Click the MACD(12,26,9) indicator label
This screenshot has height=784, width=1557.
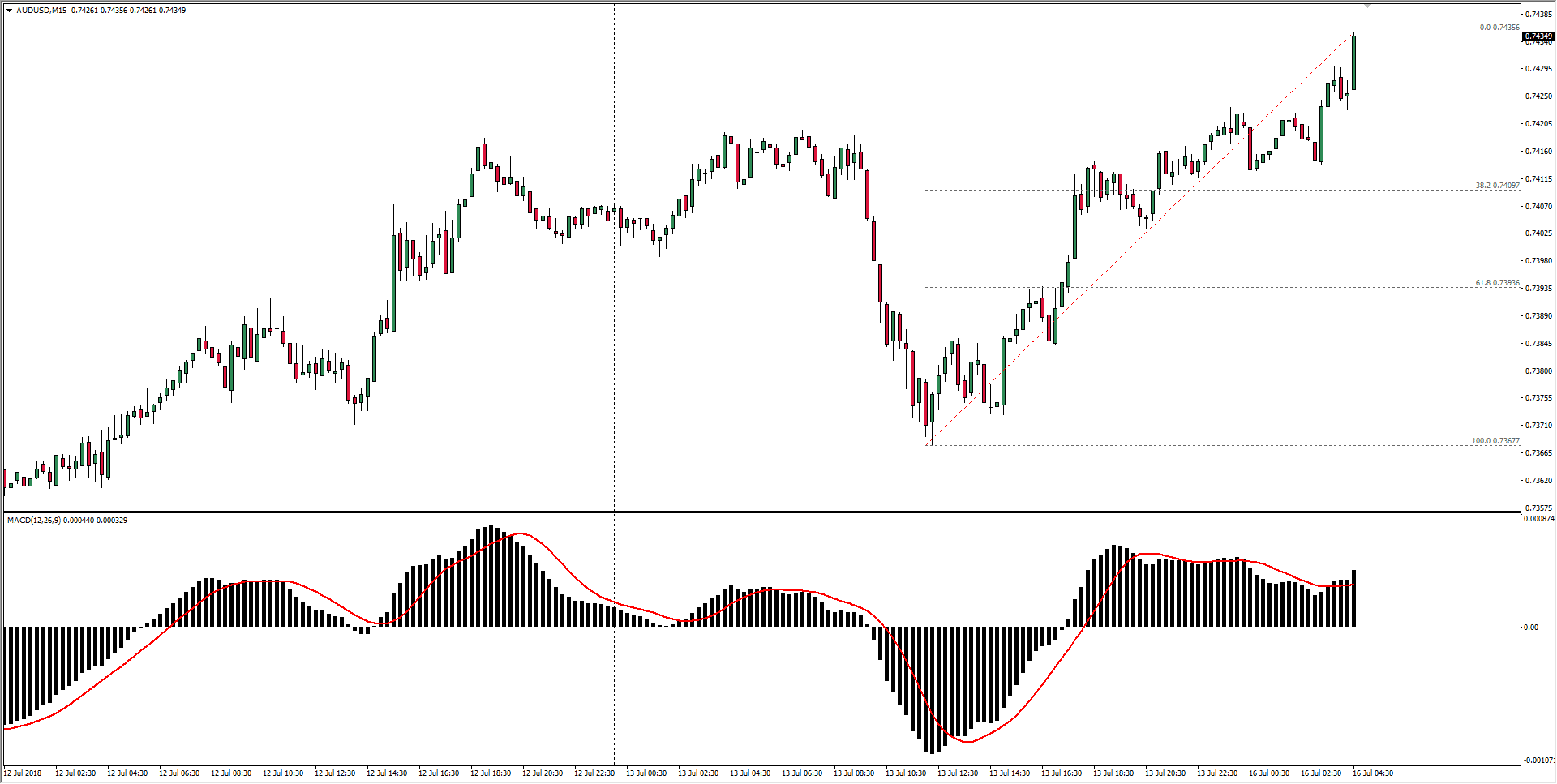click(x=33, y=520)
